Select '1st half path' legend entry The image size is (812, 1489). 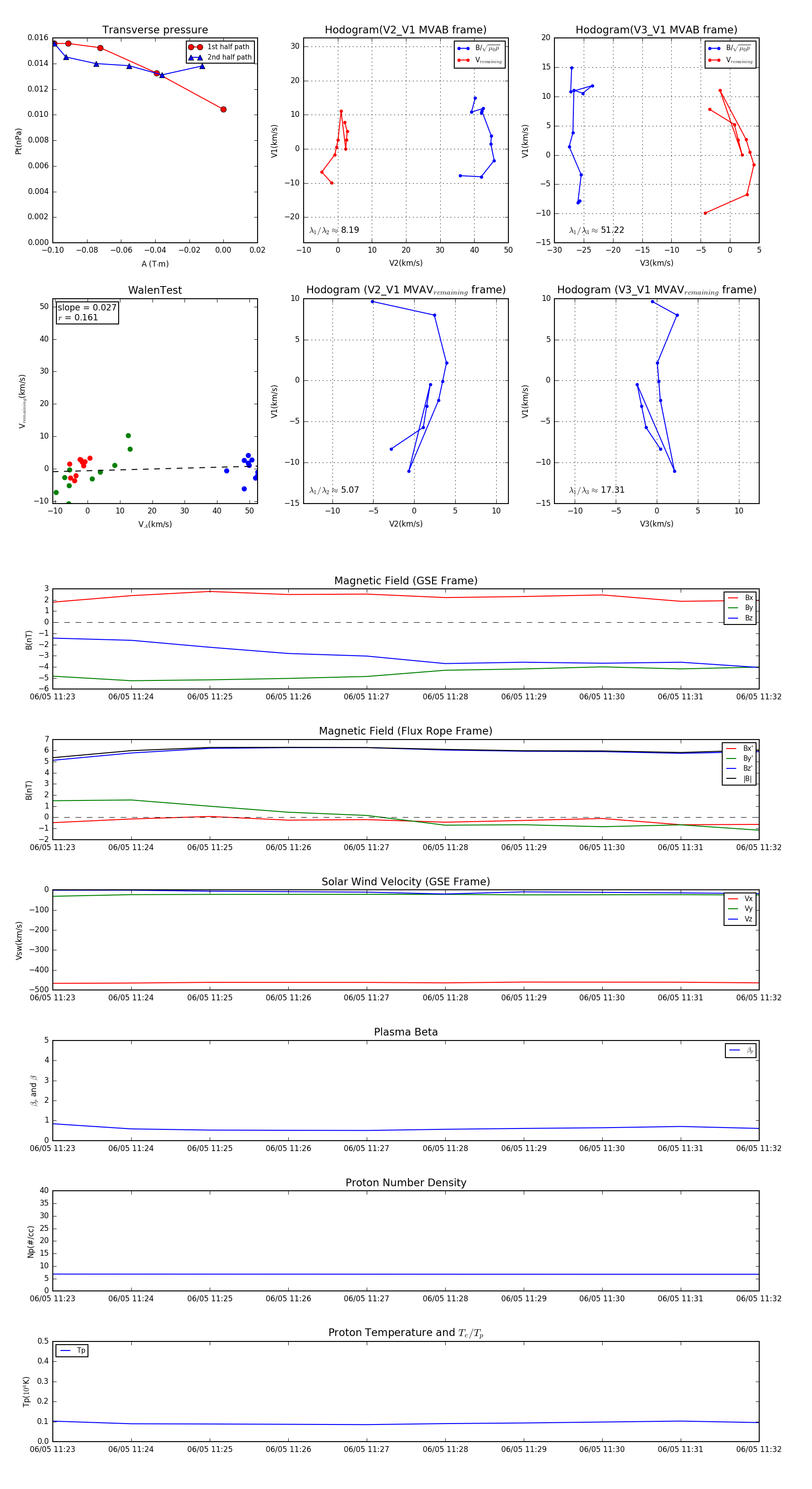[x=221, y=47]
